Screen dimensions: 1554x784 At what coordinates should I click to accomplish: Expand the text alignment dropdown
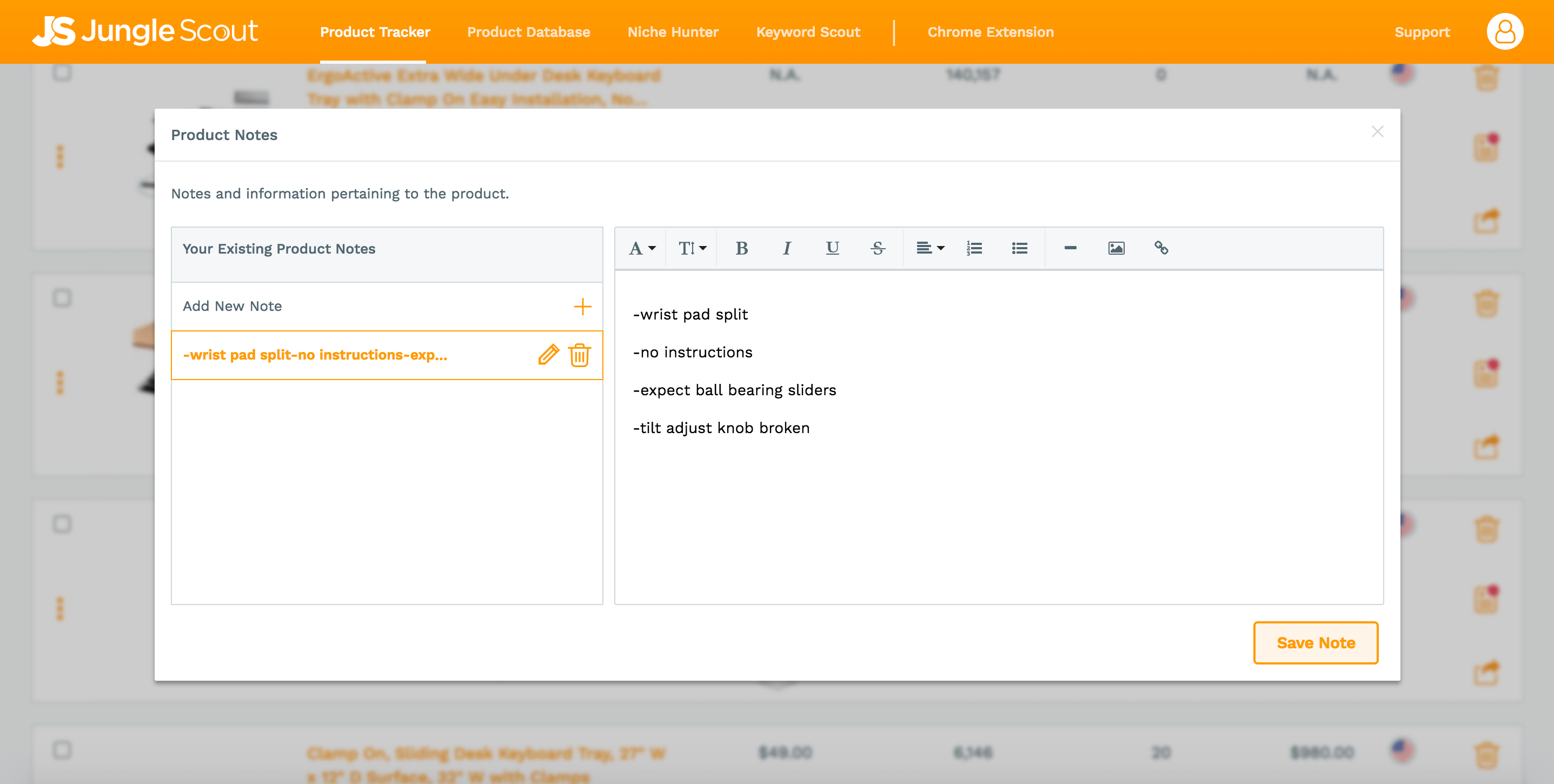pos(929,248)
